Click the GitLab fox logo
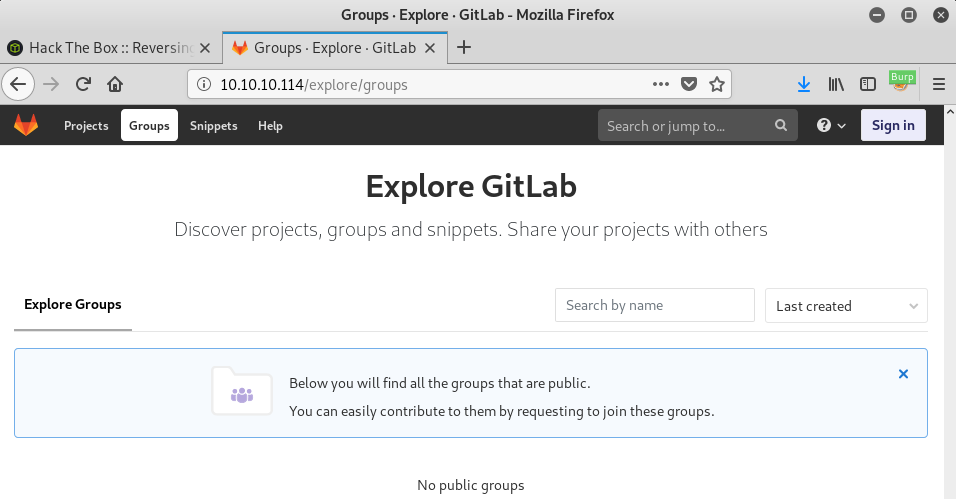Viewport: 956px width, 499px height. point(26,126)
